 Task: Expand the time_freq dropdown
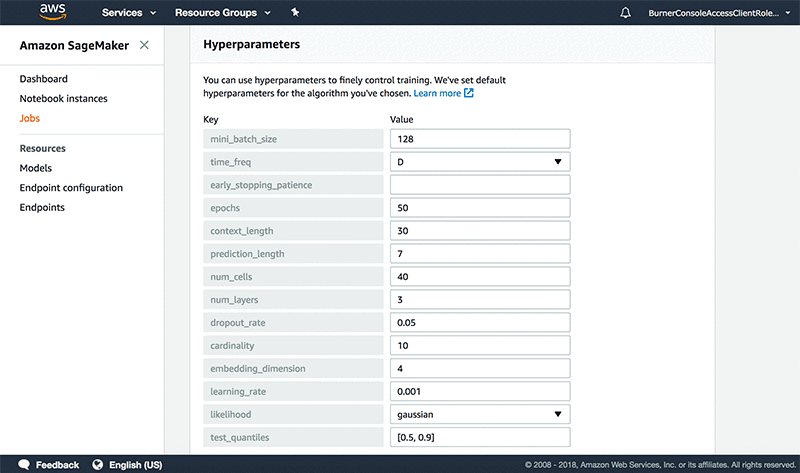(x=480, y=162)
